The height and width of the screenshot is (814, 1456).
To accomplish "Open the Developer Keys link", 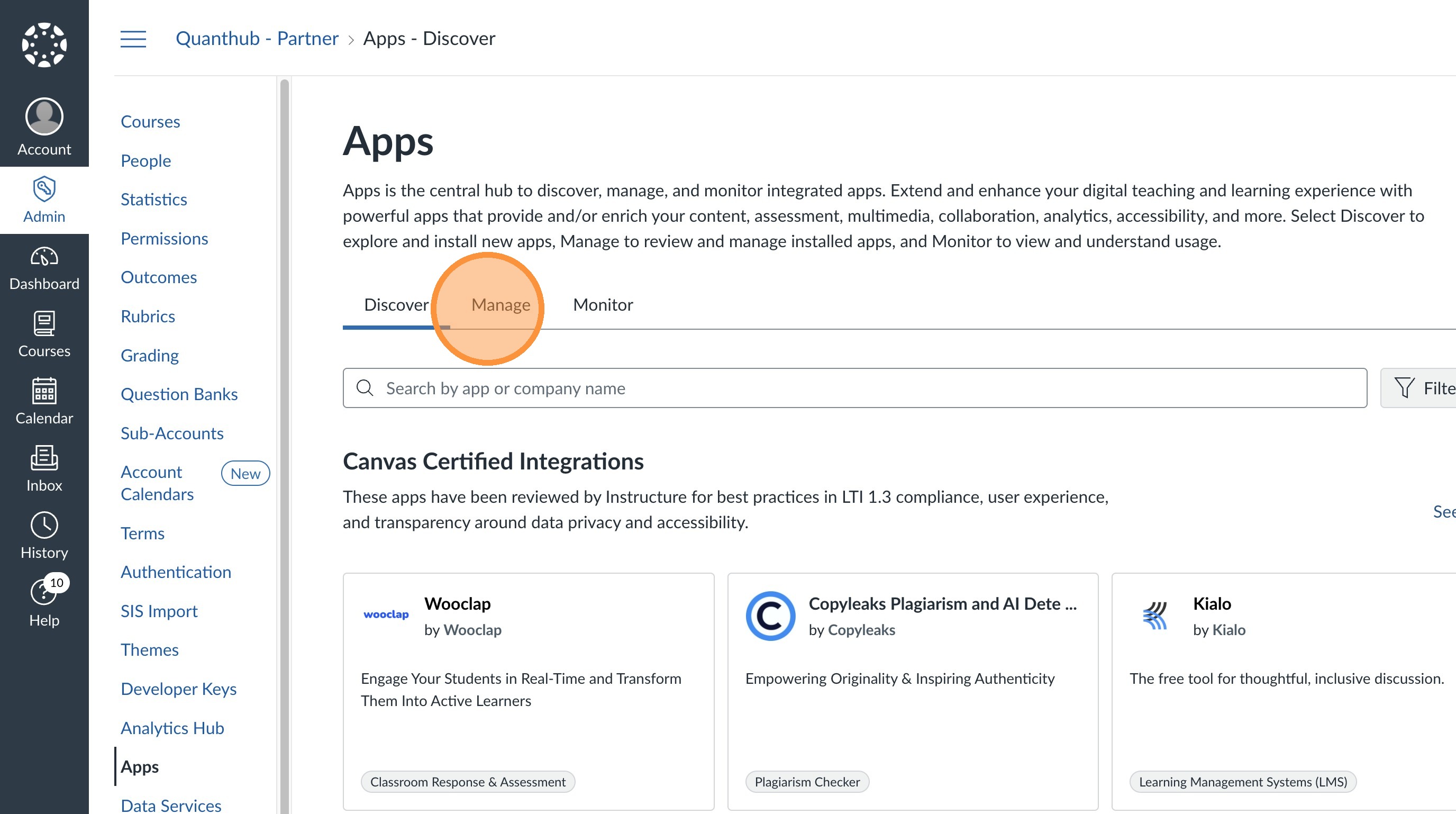I will (178, 689).
